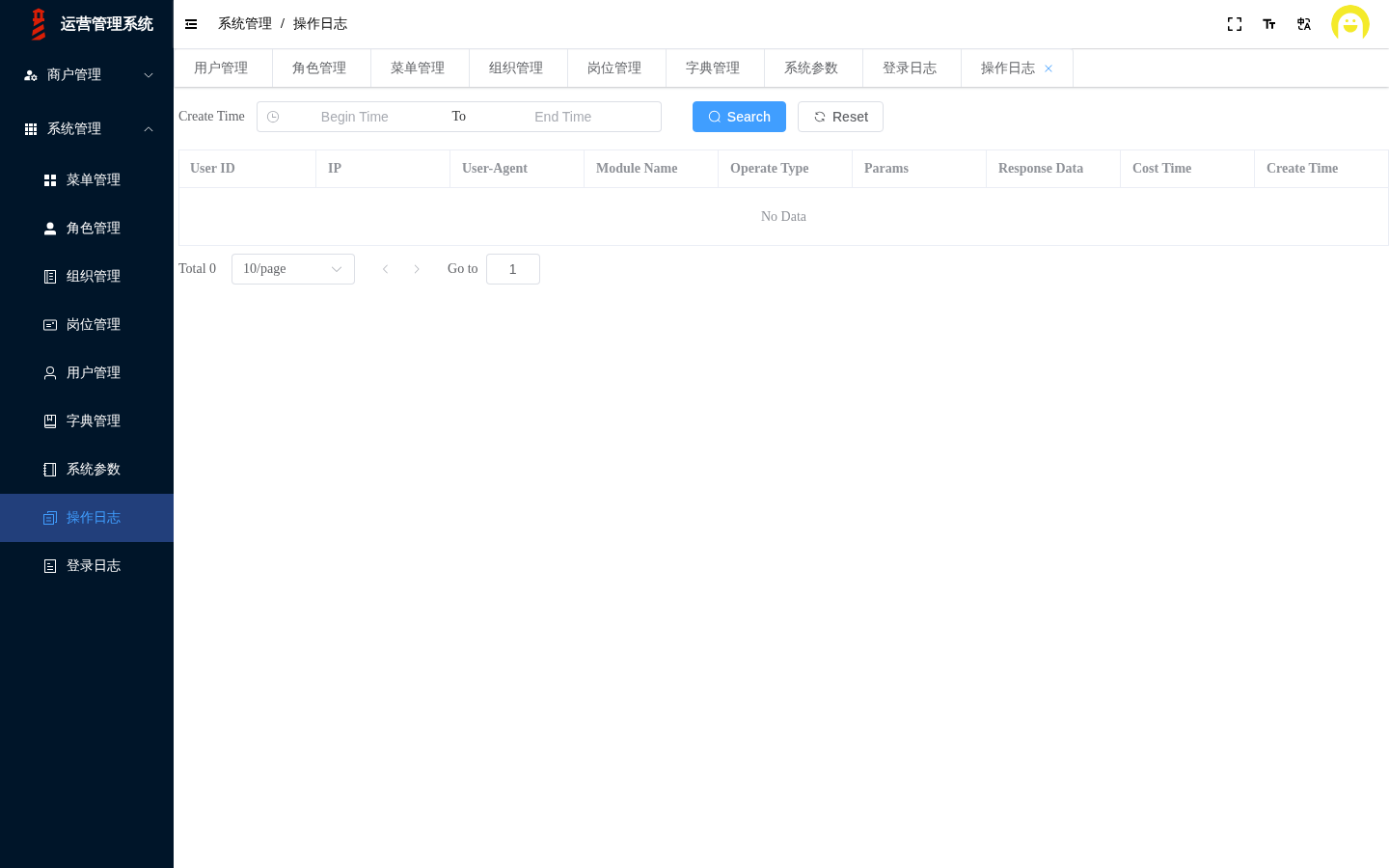Click the Cost Time column header

(1187, 169)
